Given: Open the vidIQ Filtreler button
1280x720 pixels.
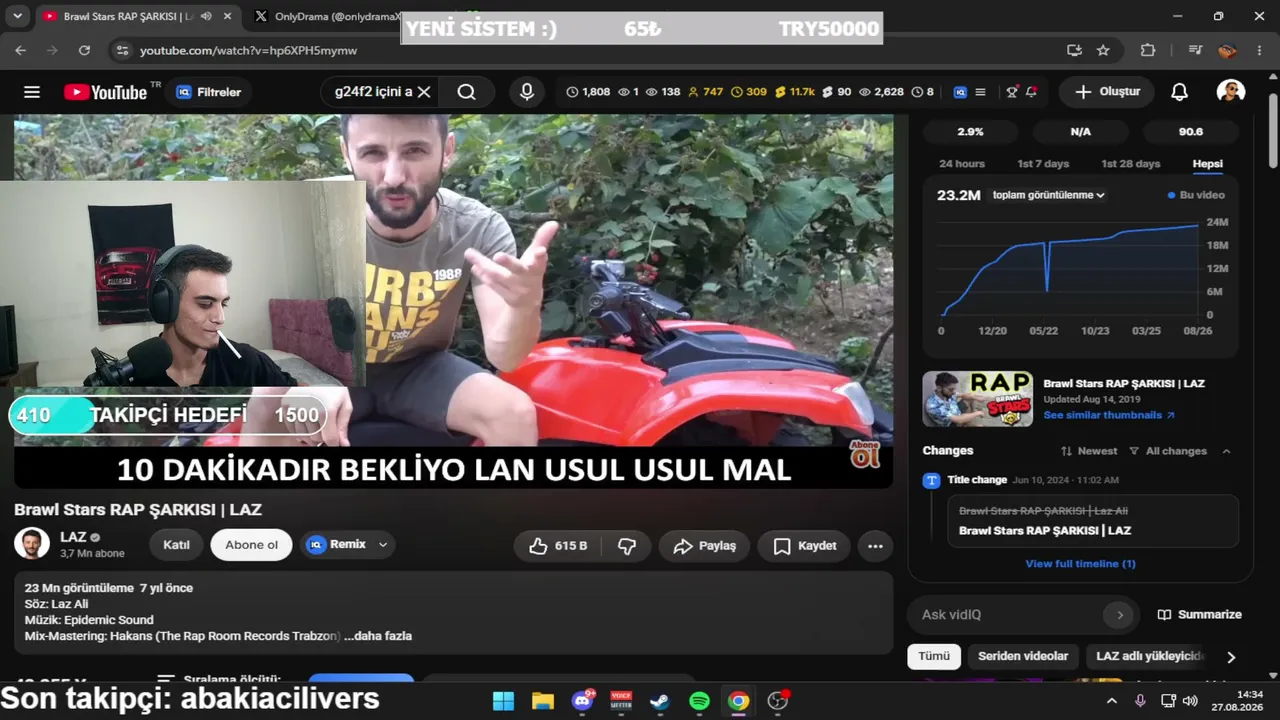Looking at the screenshot, I should (208, 92).
